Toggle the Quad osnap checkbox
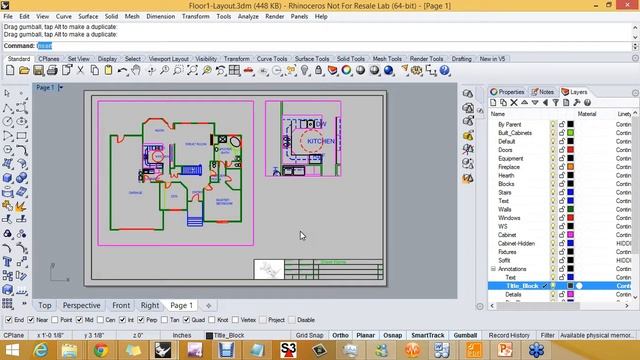This screenshot has height=360, width=640. tap(187, 320)
